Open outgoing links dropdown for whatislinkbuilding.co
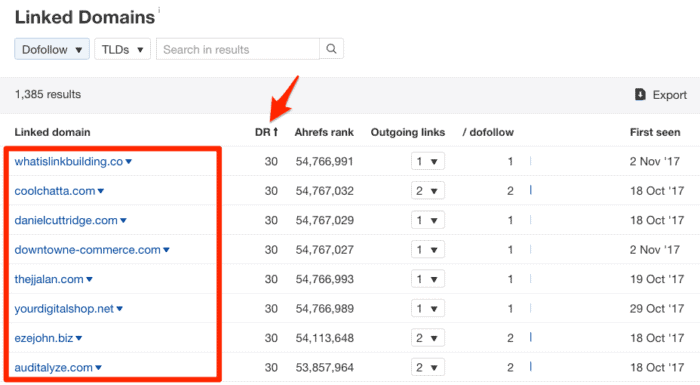This screenshot has height=385, width=700. (x=428, y=161)
